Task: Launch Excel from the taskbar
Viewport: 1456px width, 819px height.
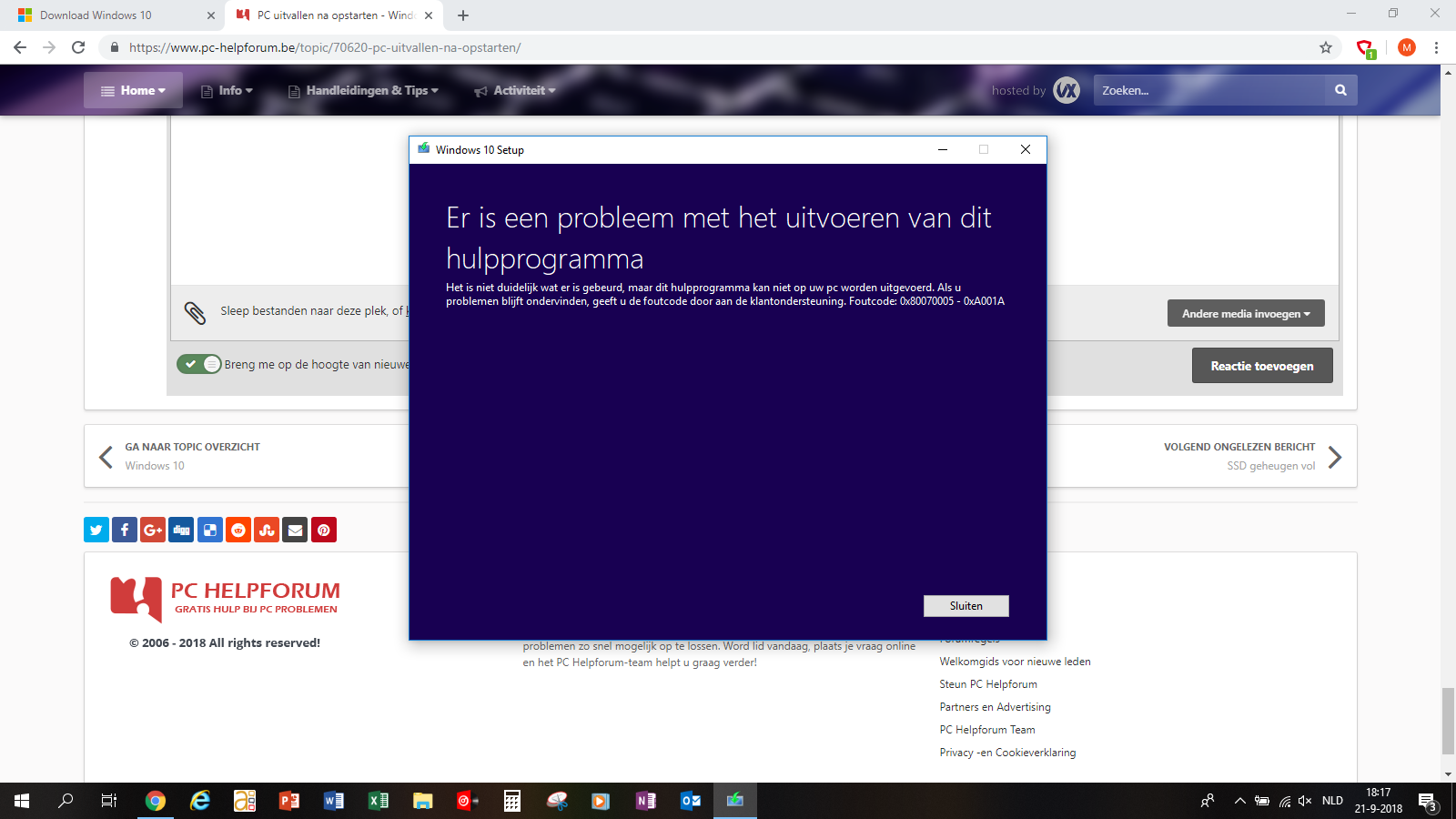Action: tap(379, 801)
